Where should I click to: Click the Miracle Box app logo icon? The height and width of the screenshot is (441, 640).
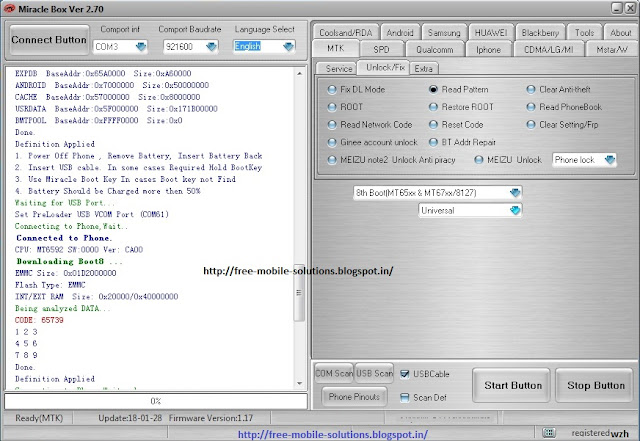[9, 9]
